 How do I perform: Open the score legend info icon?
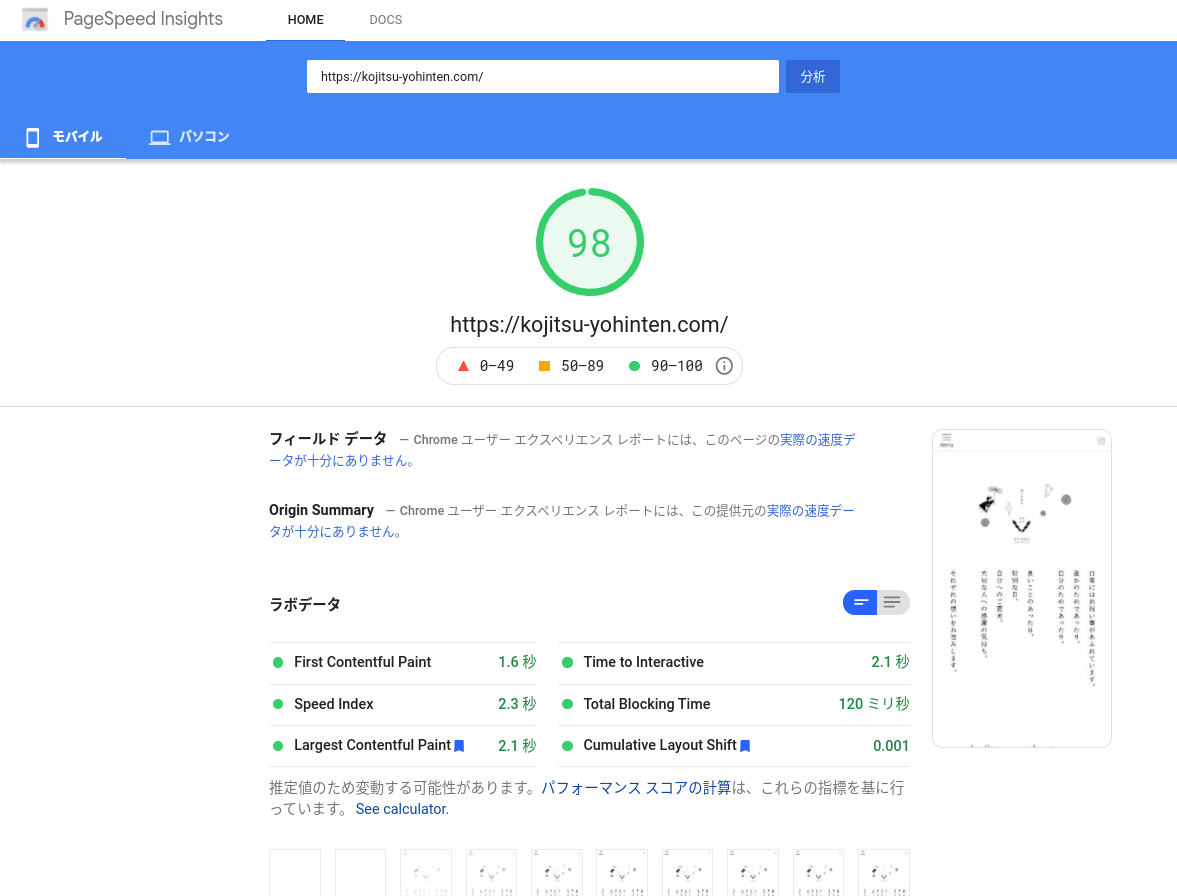click(x=724, y=365)
